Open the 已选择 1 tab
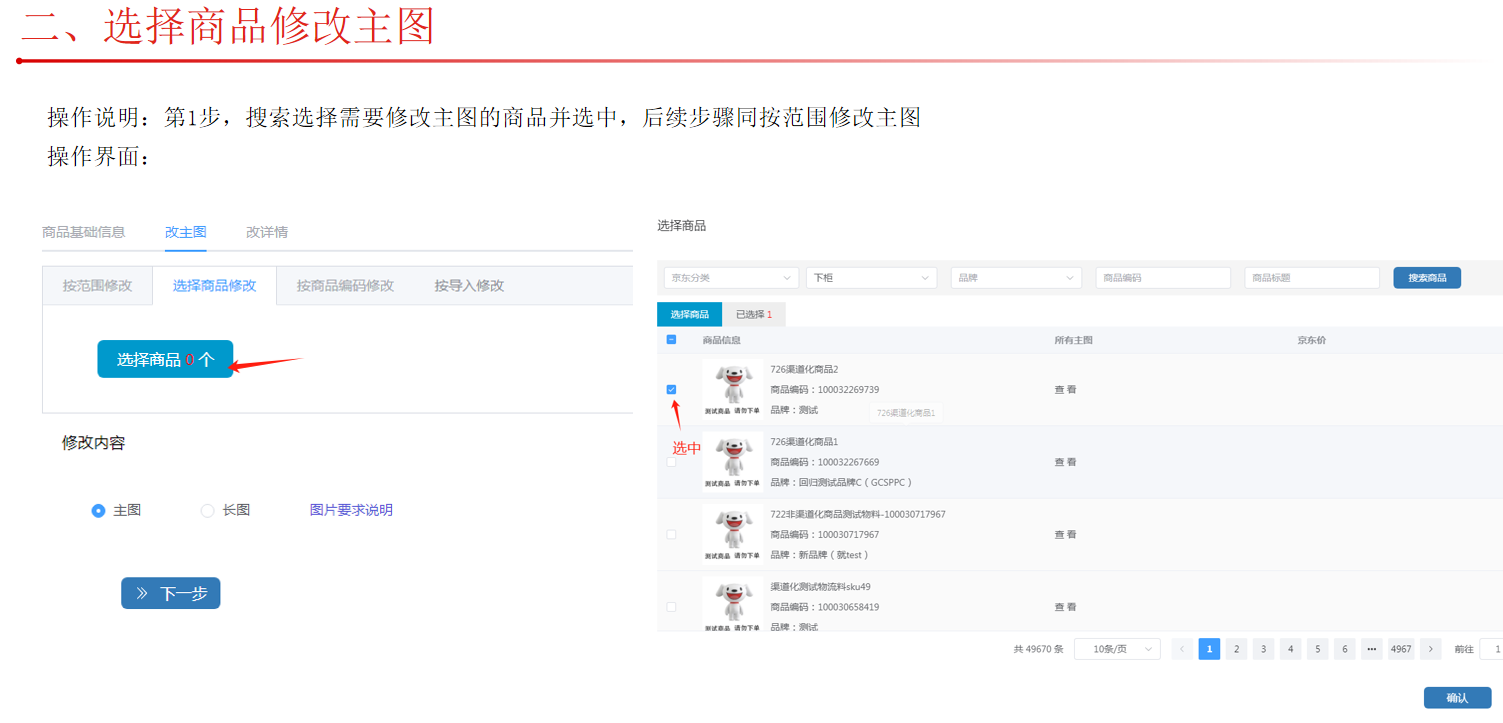 click(754, 314)
